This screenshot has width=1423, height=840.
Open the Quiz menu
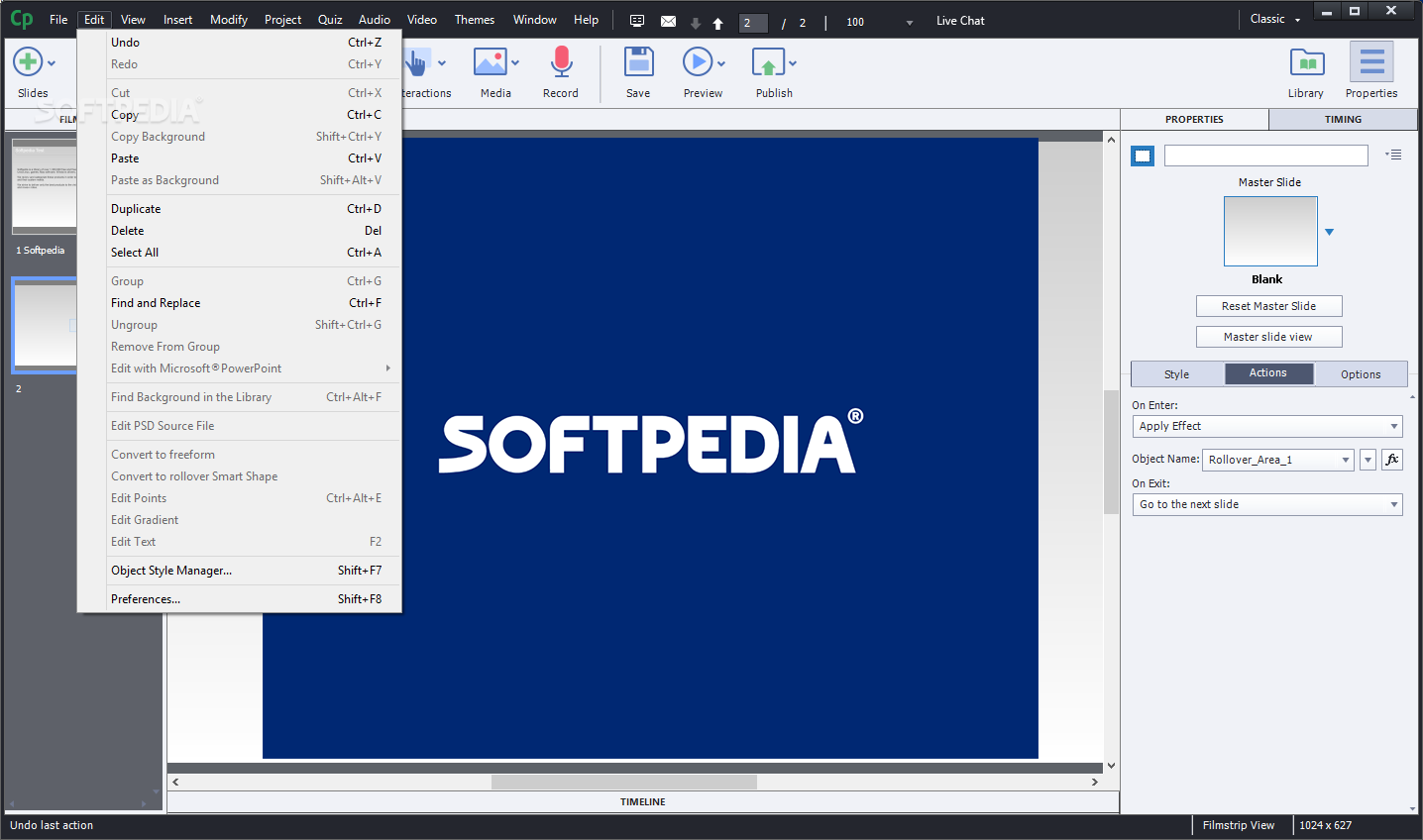[330, 20]
